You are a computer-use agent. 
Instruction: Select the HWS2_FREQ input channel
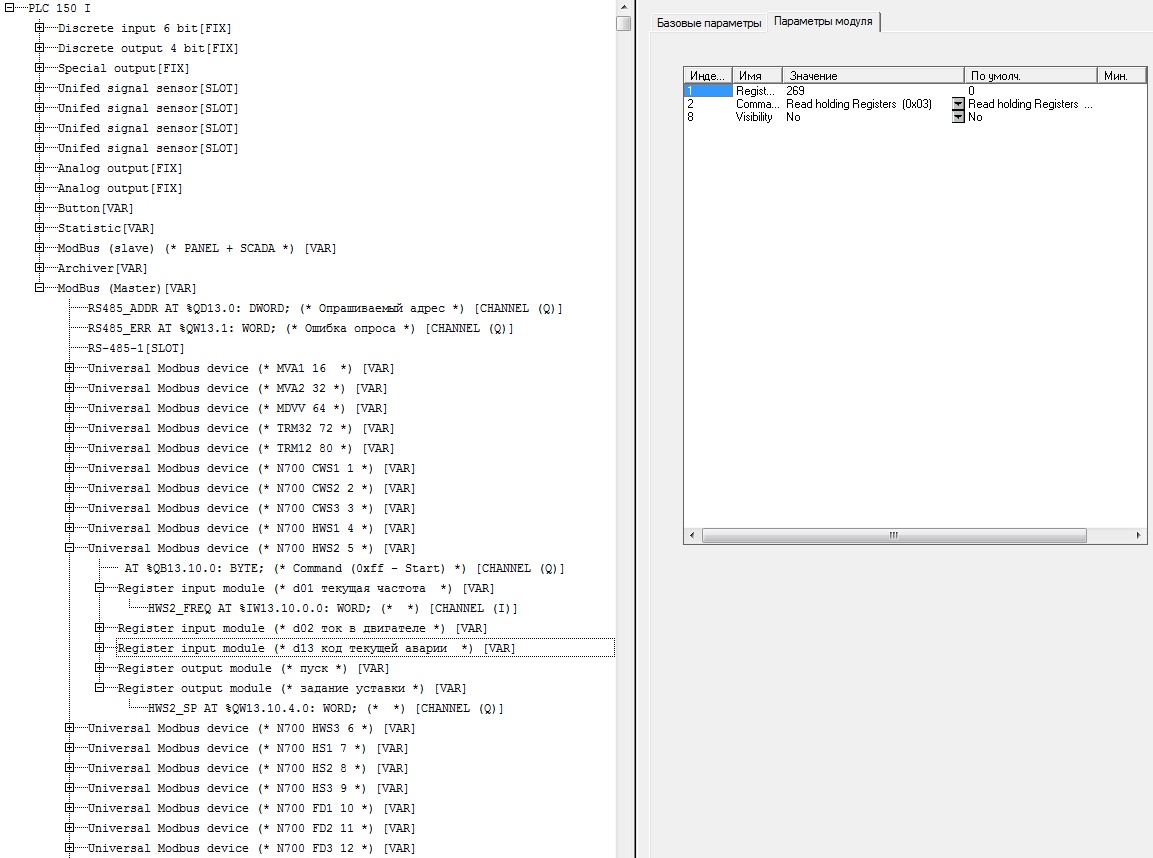tap(332, 608)
